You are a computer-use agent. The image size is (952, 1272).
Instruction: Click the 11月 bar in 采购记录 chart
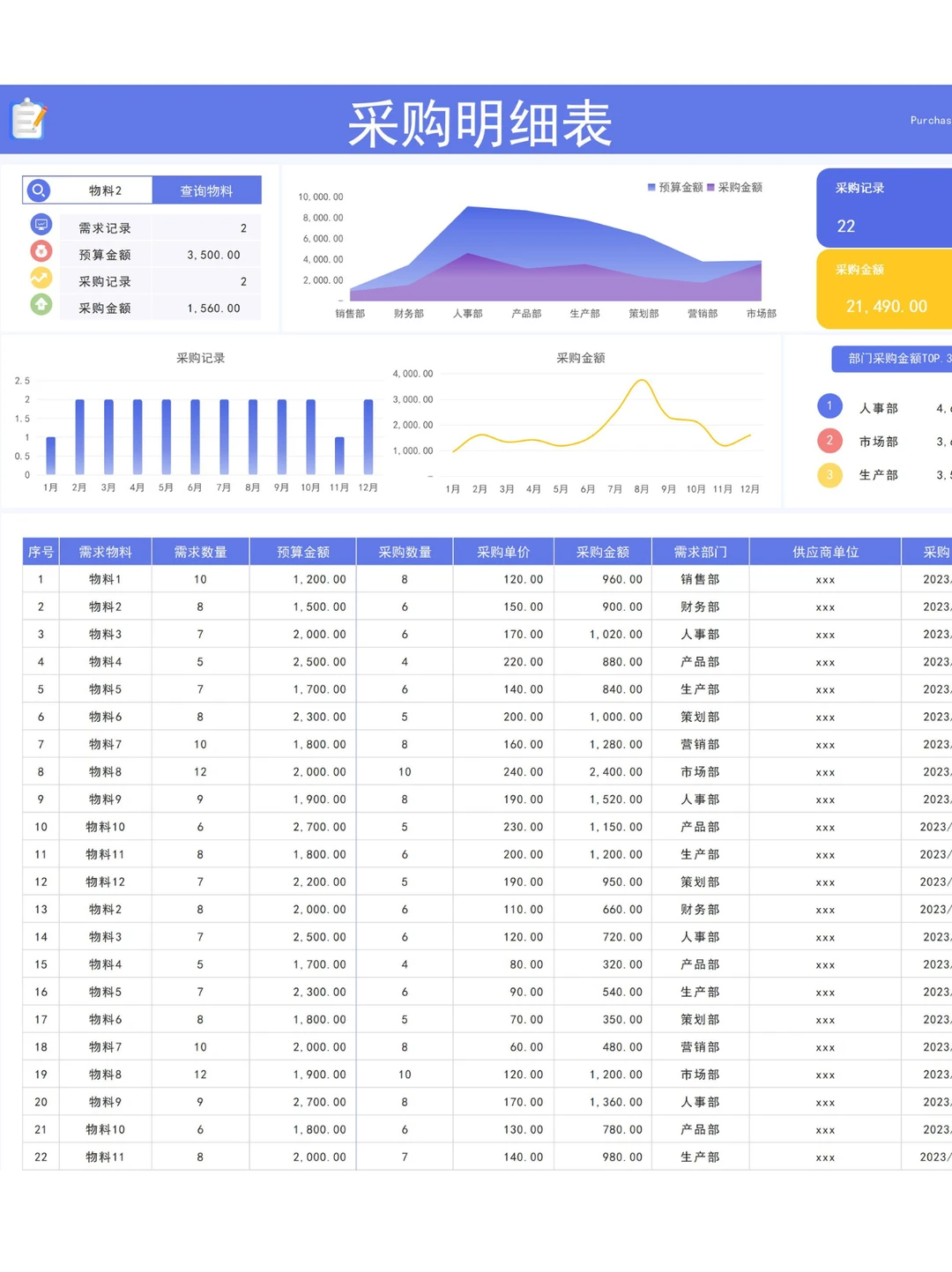tap(339, 456)
